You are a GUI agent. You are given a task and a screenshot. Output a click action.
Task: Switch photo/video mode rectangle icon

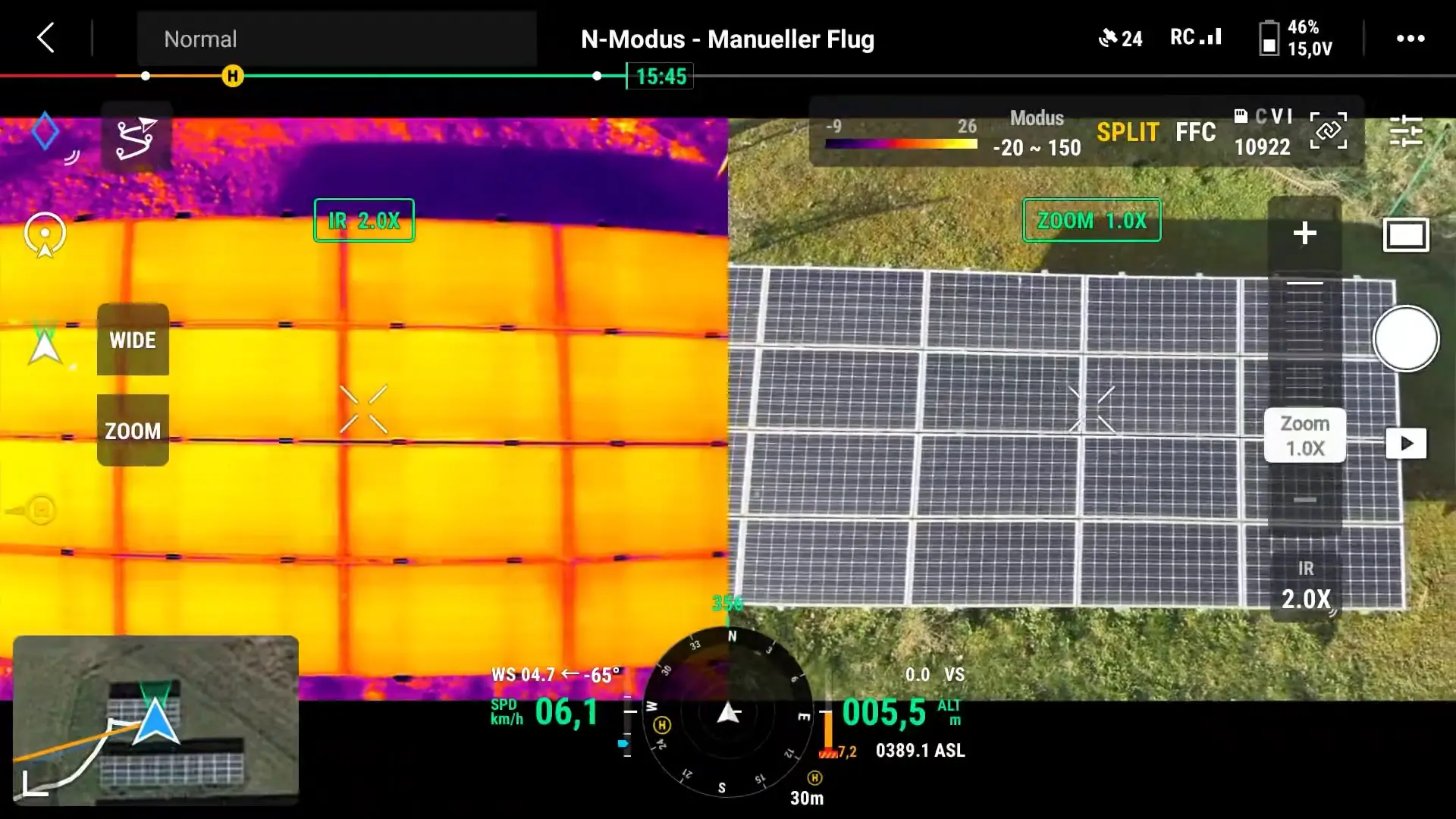click(x=1406, y=235)
